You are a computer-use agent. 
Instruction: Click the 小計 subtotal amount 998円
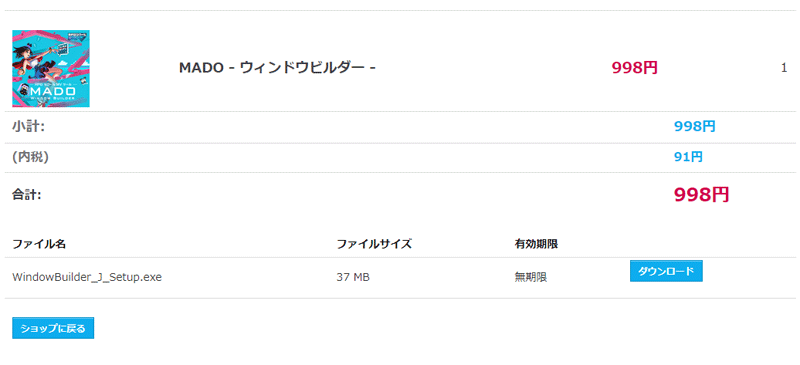click(x=694, y=127)
